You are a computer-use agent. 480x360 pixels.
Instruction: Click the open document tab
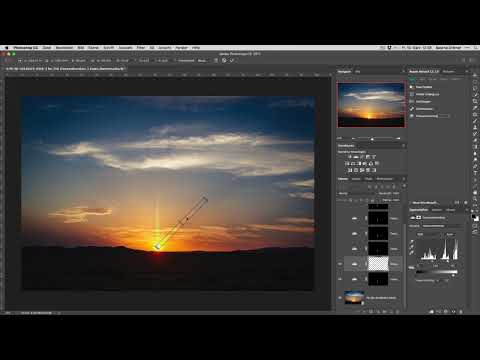(65, 69)
